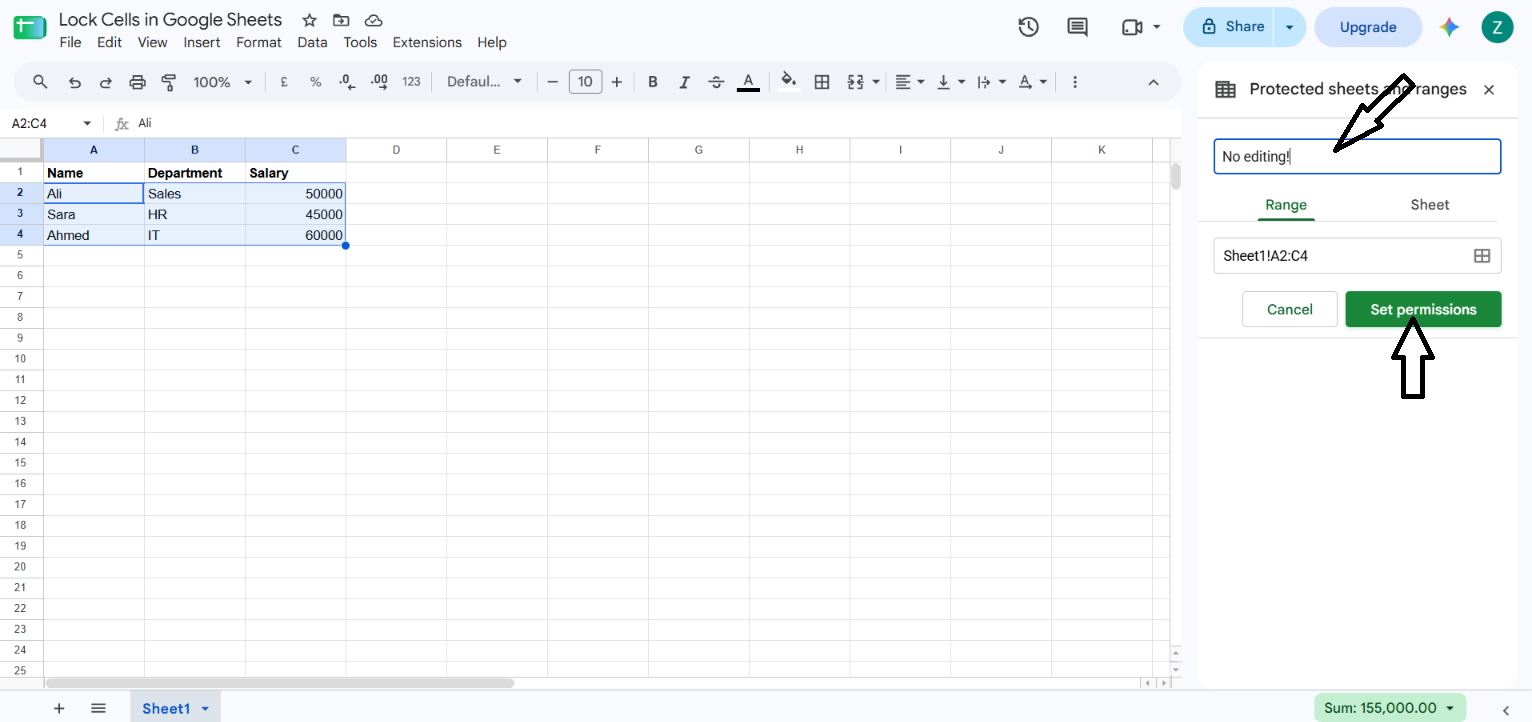This screenshot has height=722, width=1532.
Task: Open the borders tool
Action: [x=822, y=82]
